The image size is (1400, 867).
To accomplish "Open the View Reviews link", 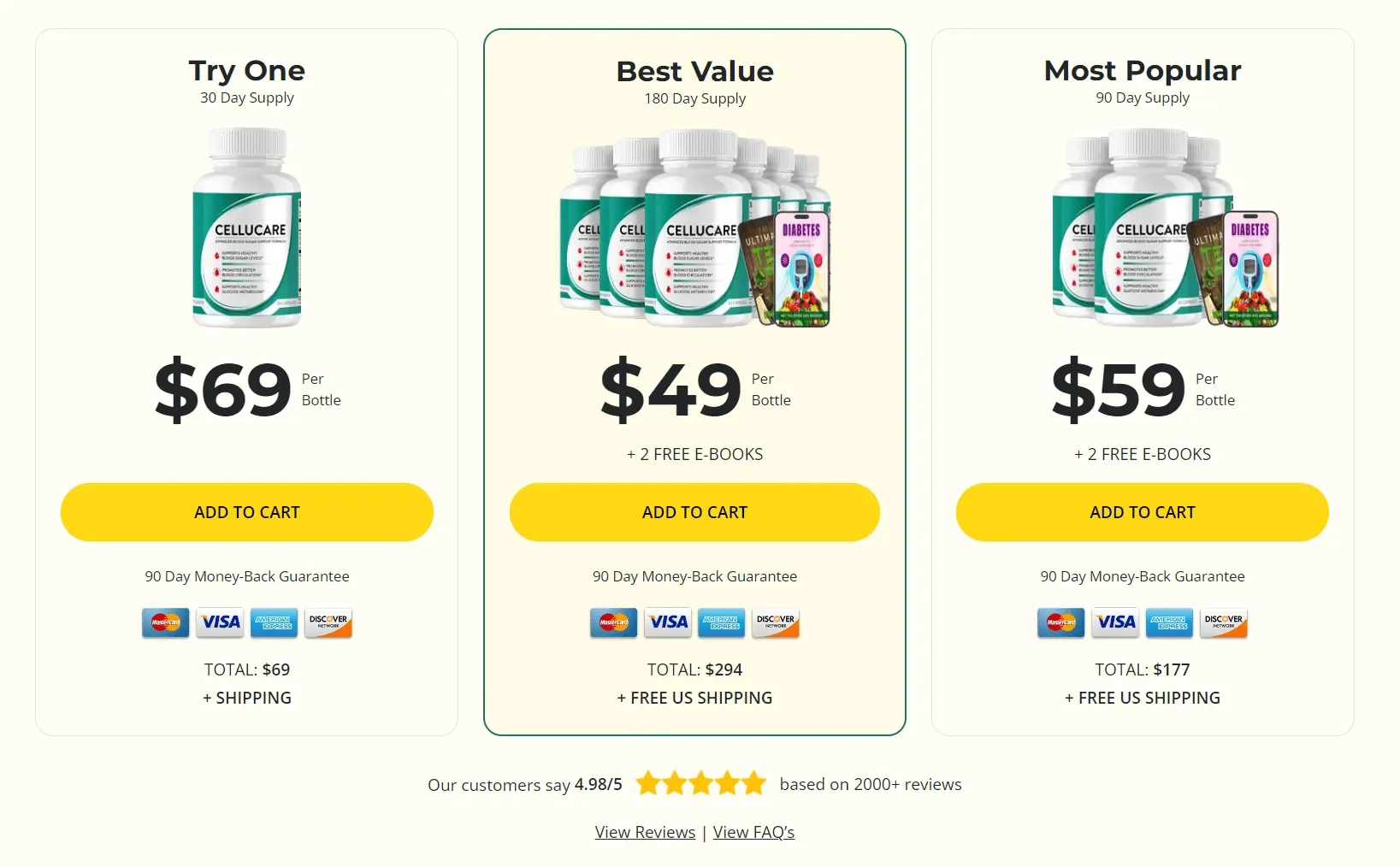I will [645, 831].
